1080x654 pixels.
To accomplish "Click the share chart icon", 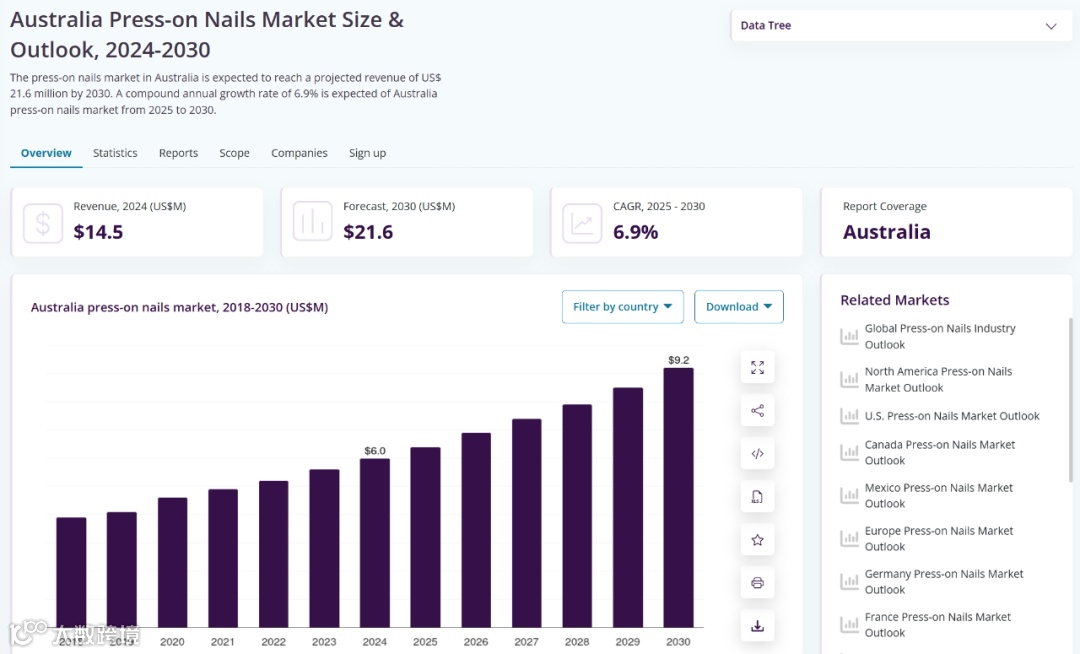I will 757,411.
